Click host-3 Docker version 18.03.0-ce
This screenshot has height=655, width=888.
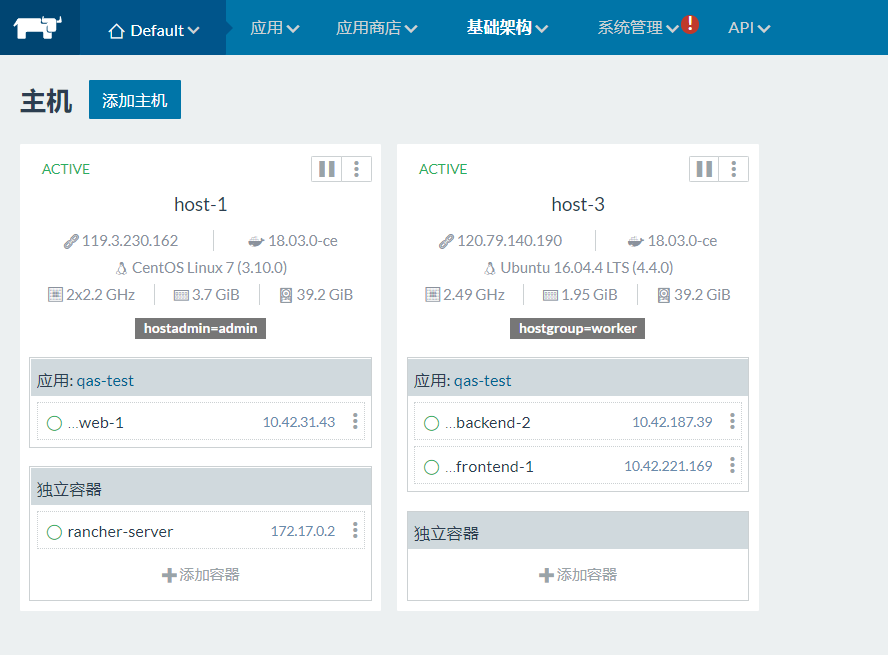click(x=682, y=241)
